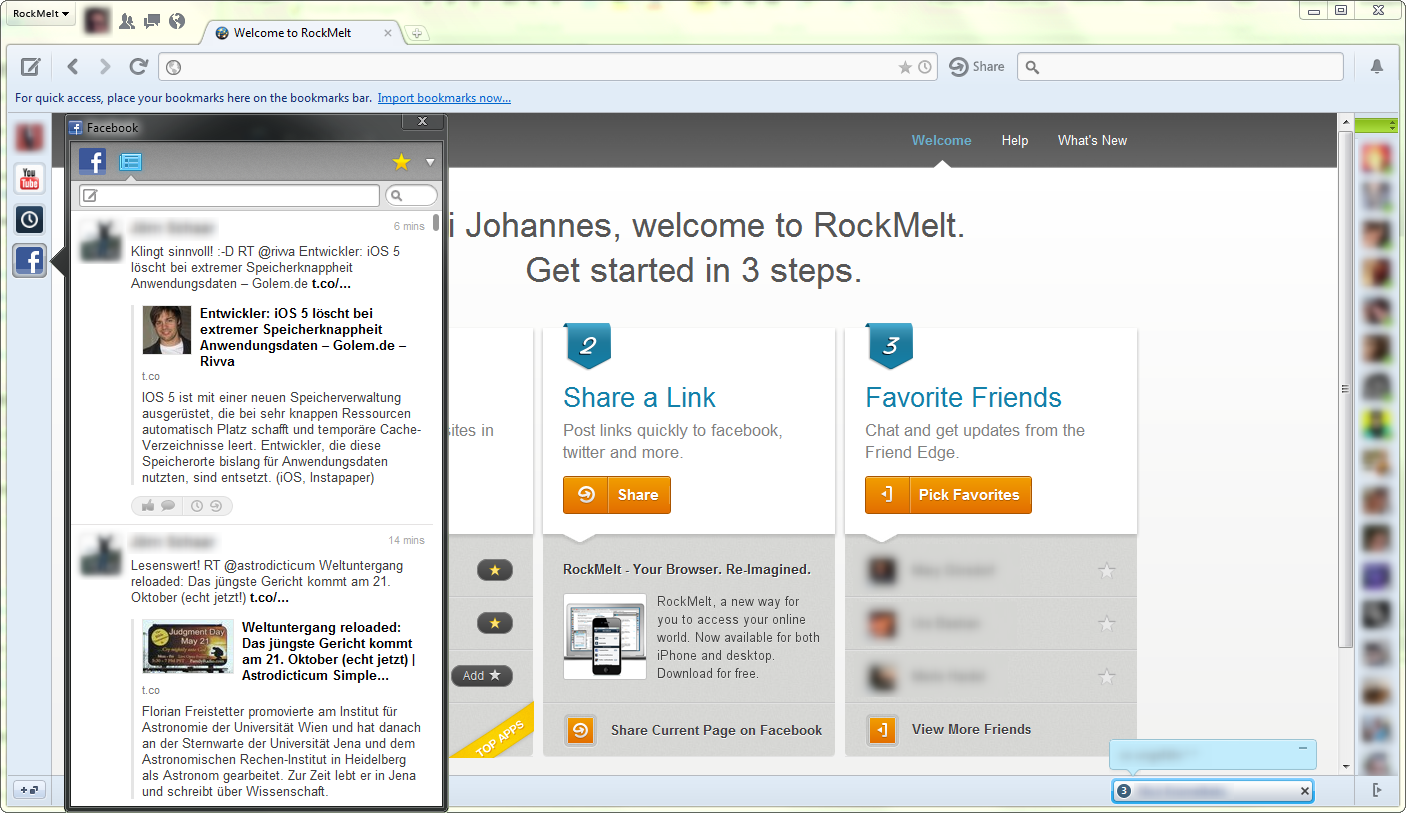Open a new tab with plus button
This screenshot has height=813, width=1406.
(417, 33)
